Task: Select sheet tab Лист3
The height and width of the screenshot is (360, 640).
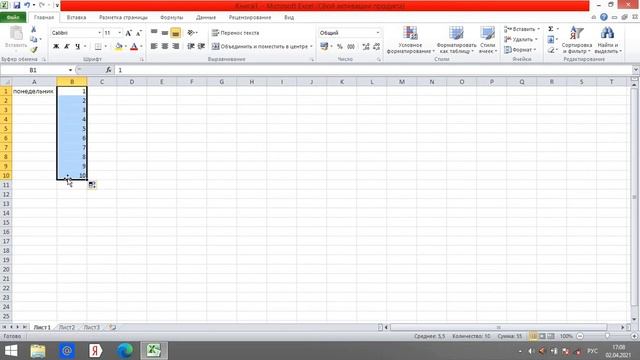Action: click(92, 327)
